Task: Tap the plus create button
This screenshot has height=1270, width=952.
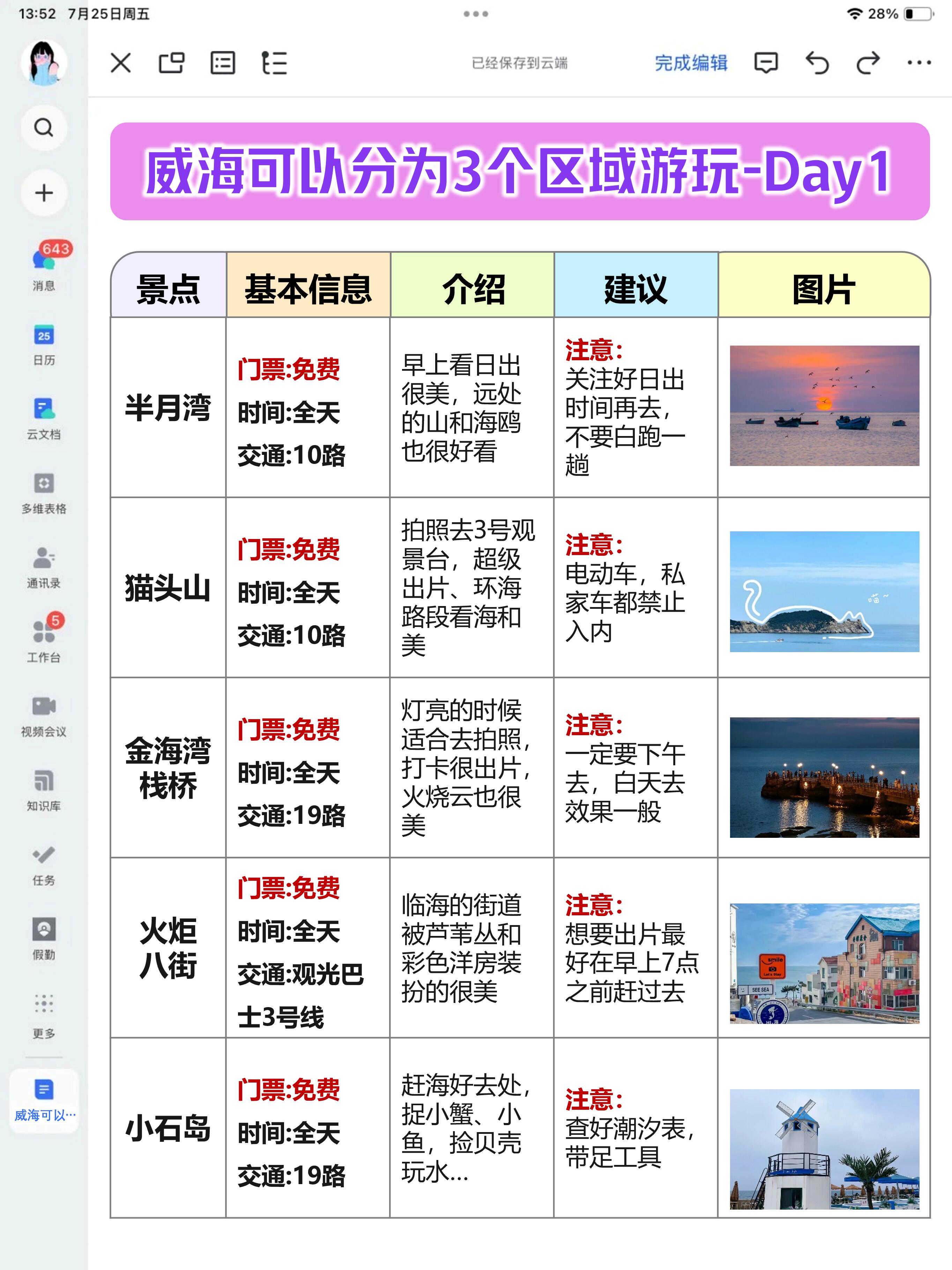Action: pyautogui.click(x=44, y=193)
